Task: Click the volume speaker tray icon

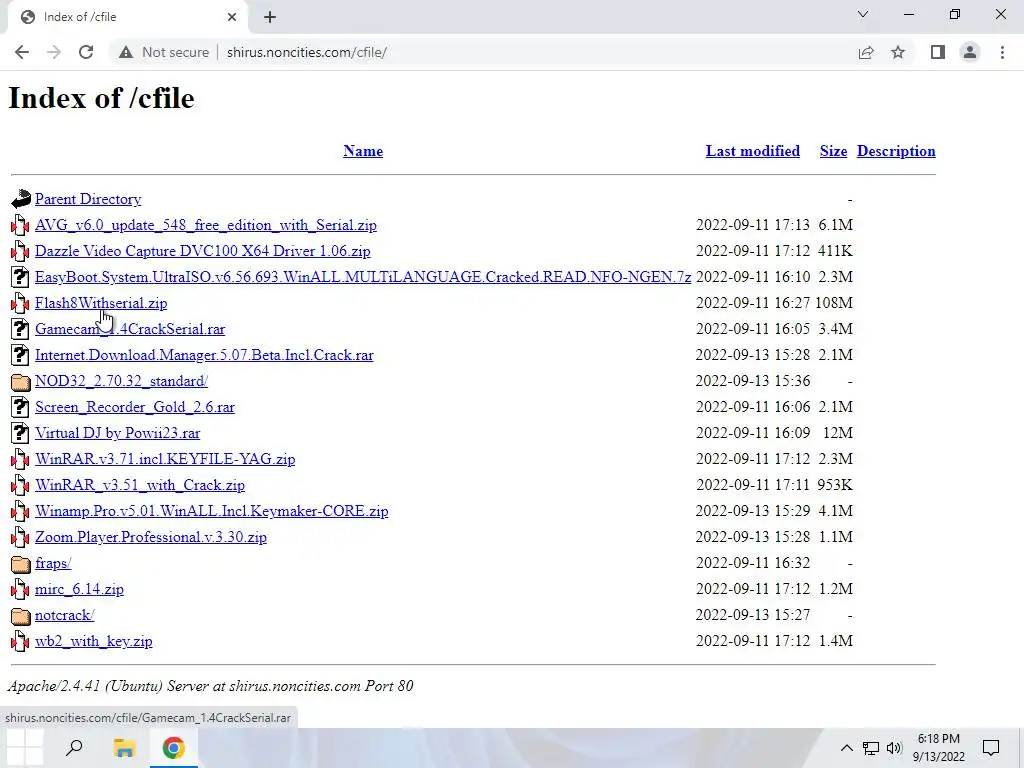Action: click(x=894, y=748)
